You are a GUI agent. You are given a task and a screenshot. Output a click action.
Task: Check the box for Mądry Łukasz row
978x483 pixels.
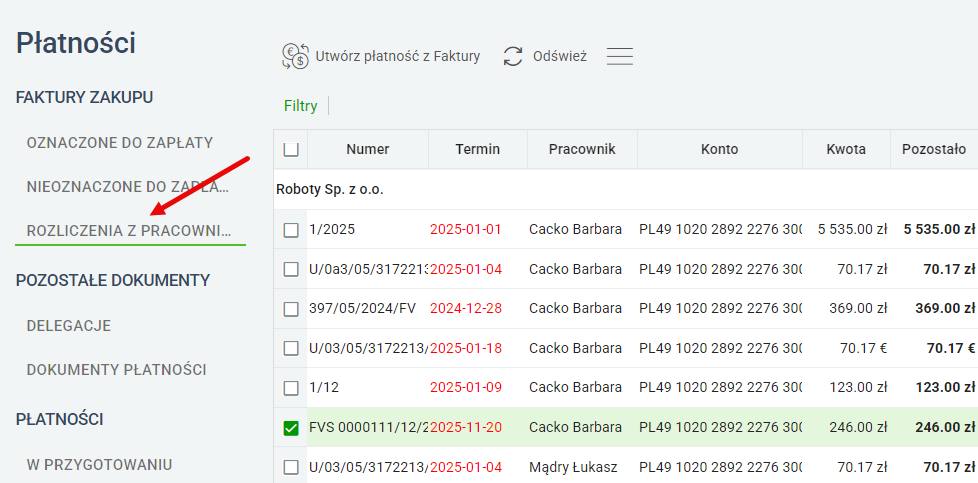(291, 467)
